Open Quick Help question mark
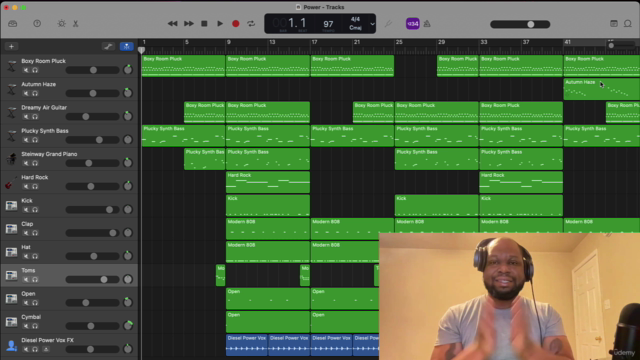The width and height of the screenshot is (640, 360). click(x=37, y=24)
